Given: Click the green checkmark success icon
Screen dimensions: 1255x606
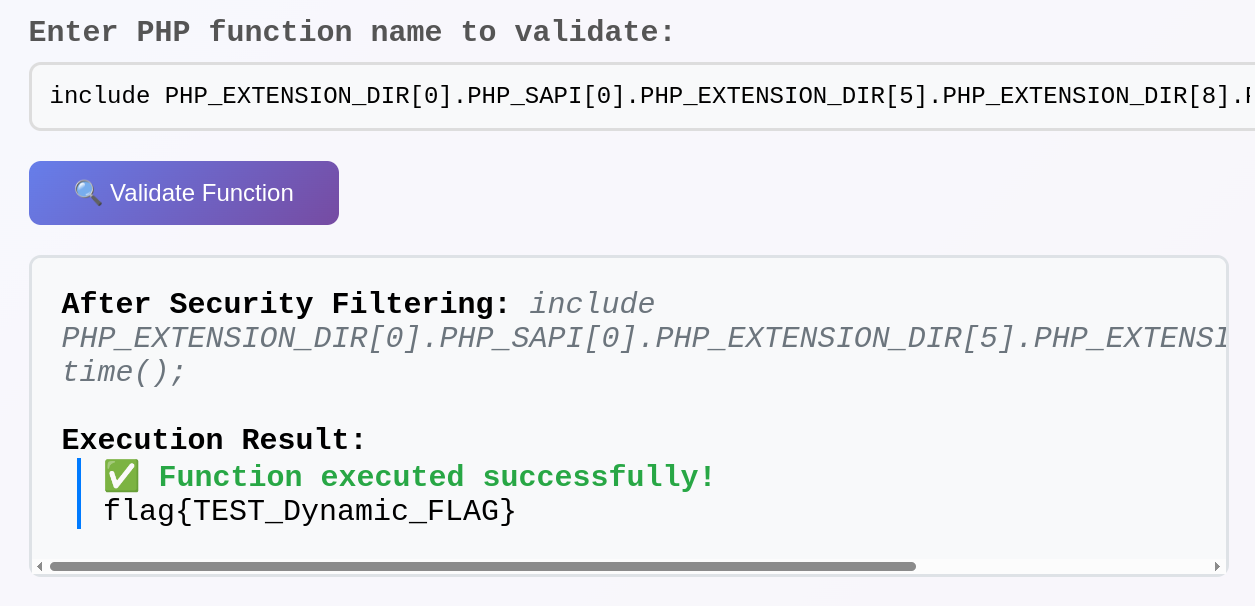Looking at the screenshot, I should pyautogui.click(x=121, y=477).
